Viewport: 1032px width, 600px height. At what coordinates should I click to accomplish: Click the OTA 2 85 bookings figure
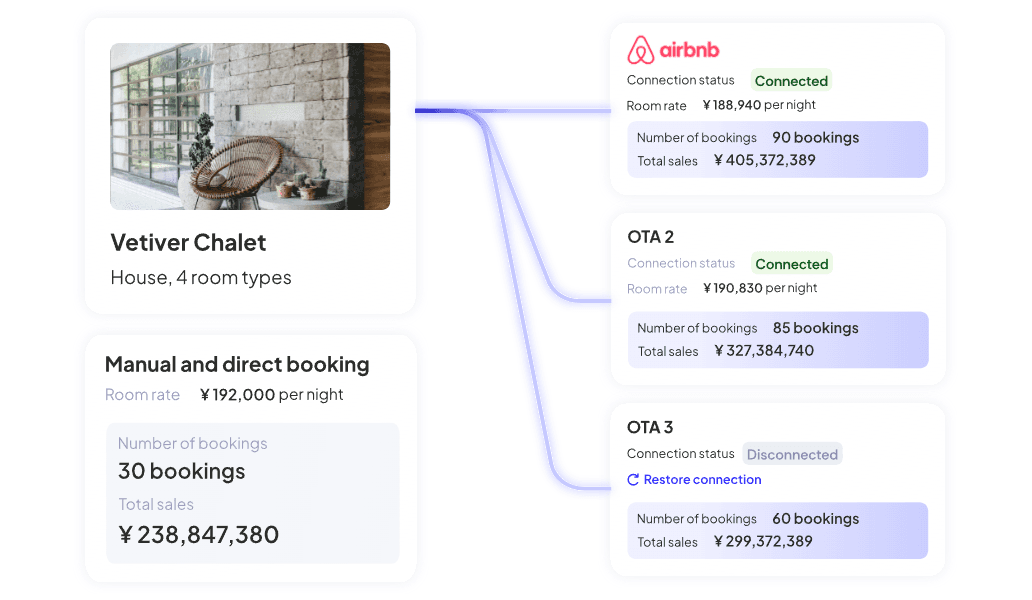click(815, 328)
